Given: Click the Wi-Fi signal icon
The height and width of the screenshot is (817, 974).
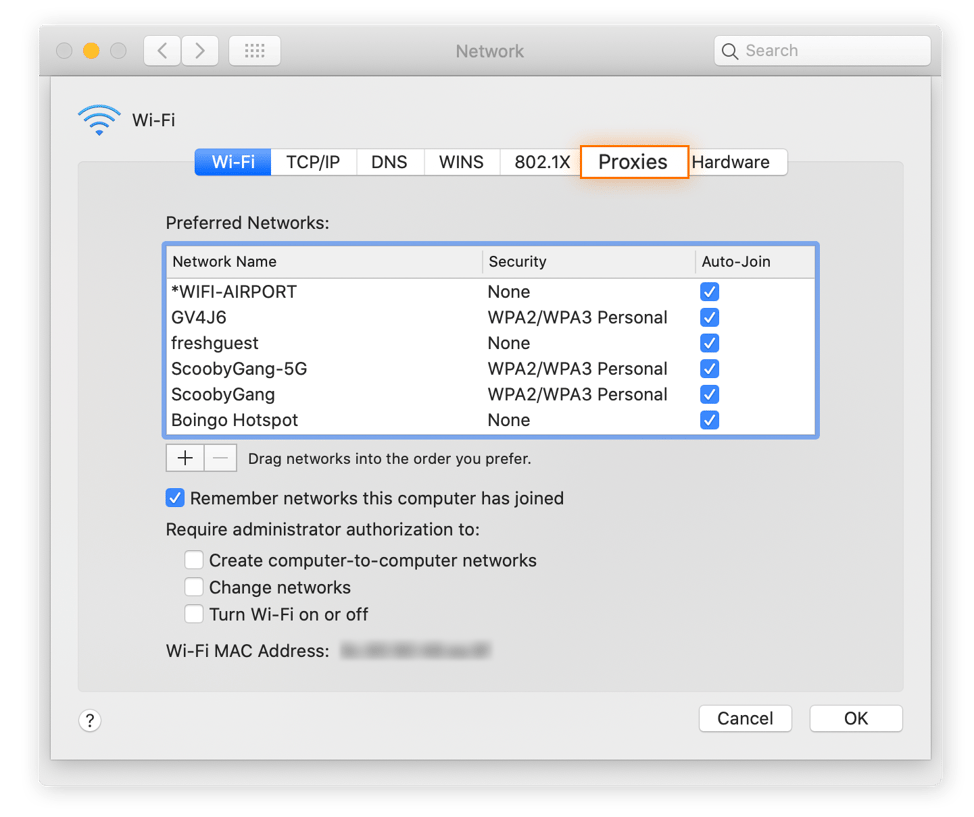Looking at the screenshot, I should point(99,119).
